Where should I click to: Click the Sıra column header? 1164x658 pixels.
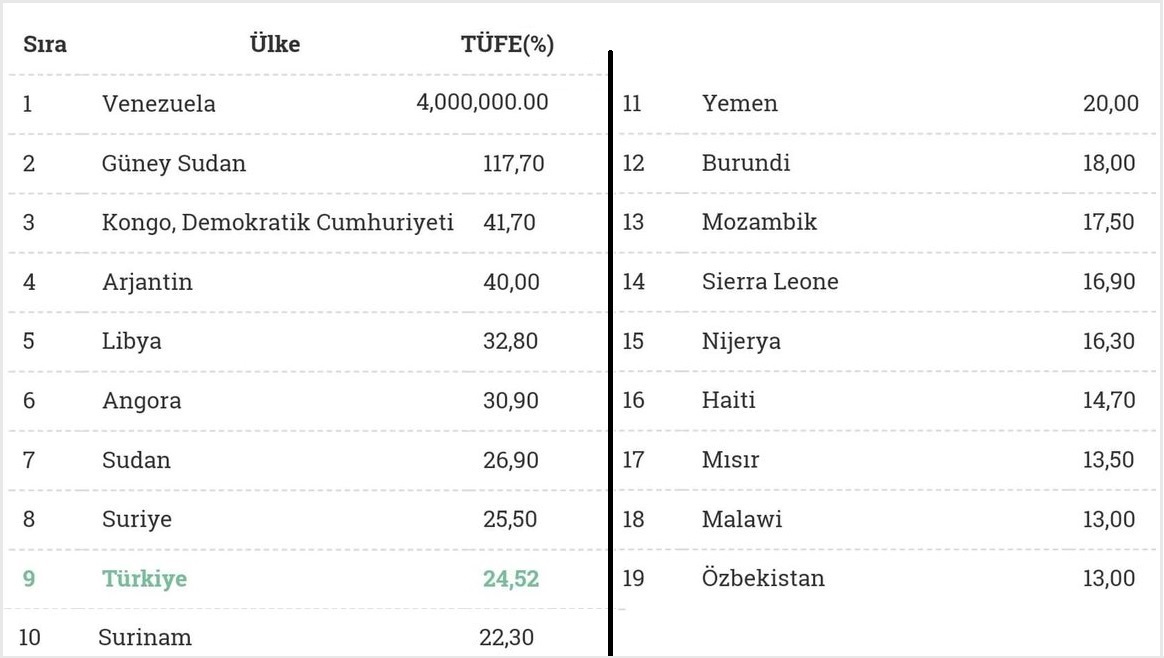(45, 45)
